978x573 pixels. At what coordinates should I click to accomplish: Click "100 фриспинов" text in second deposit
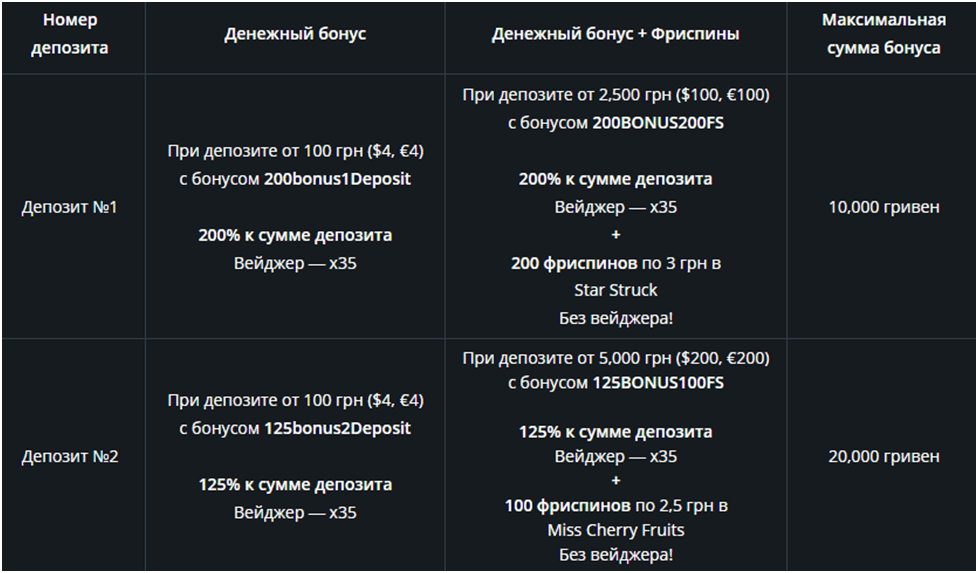(x=568, y=505)
